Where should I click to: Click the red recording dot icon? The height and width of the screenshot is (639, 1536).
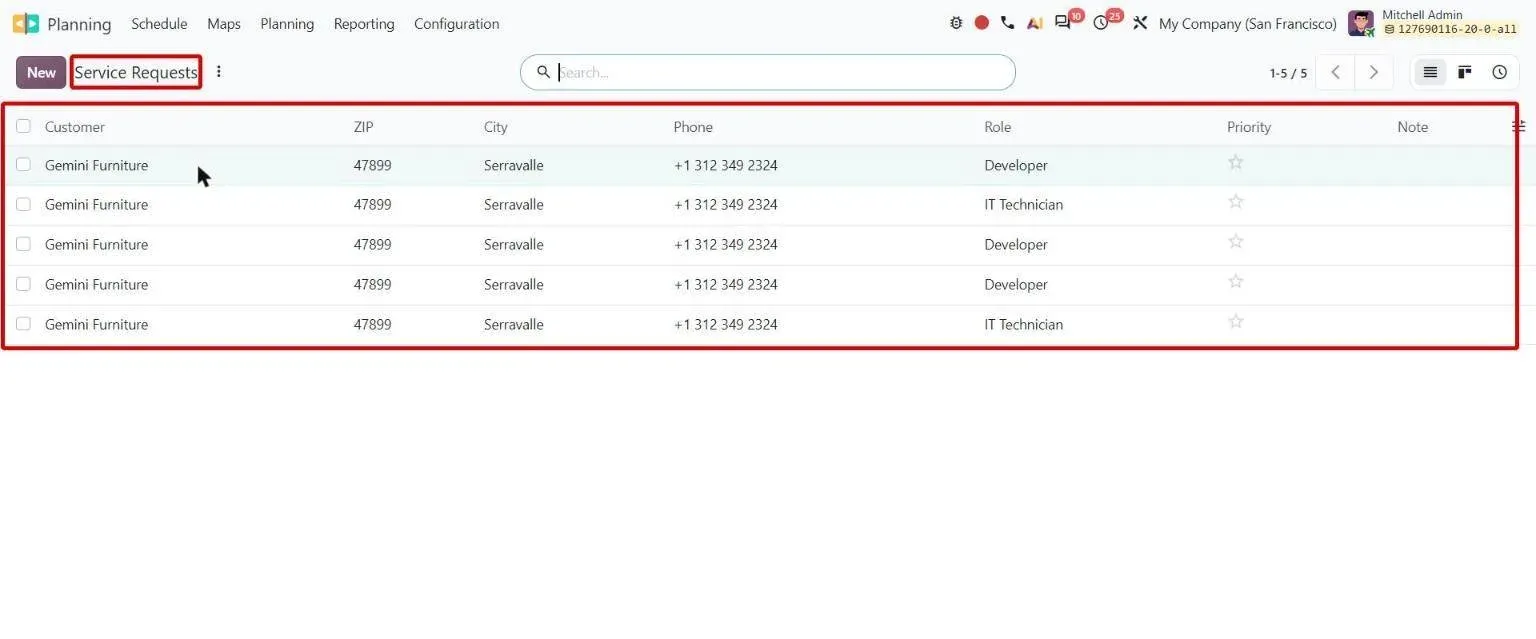click(x=982, y=23)
